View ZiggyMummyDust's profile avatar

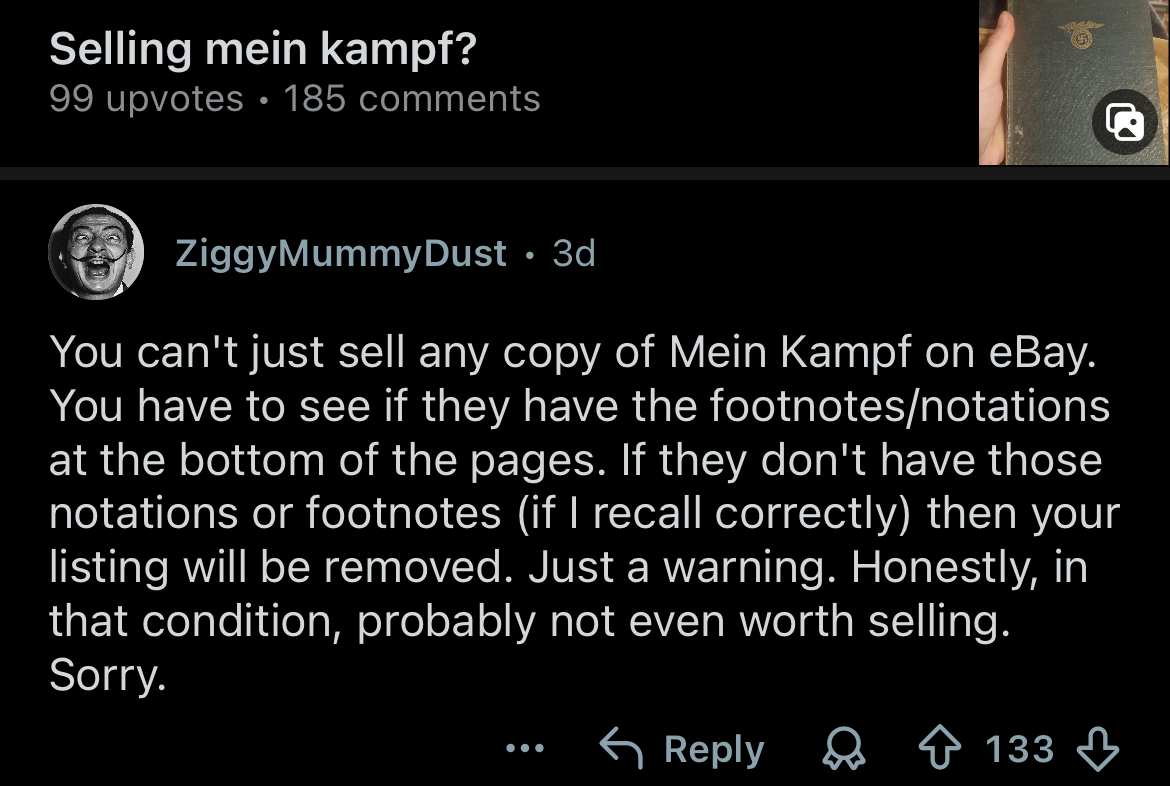click(95, 252)
